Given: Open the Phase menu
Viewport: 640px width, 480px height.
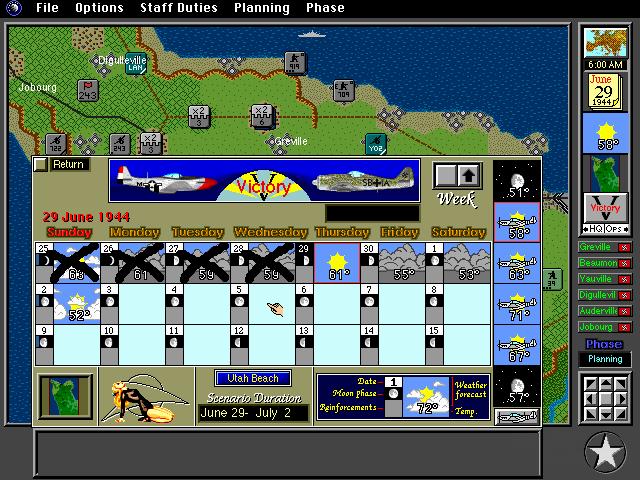Looking at the screenshot, I should click(325, 8).
